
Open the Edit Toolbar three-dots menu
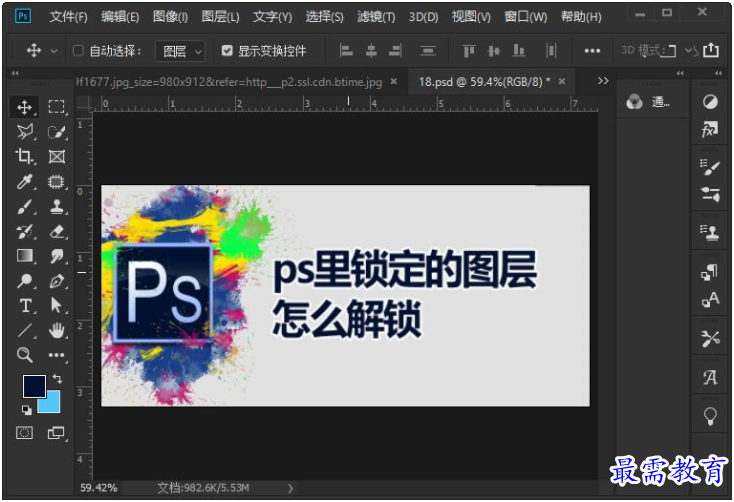[57, 355]
